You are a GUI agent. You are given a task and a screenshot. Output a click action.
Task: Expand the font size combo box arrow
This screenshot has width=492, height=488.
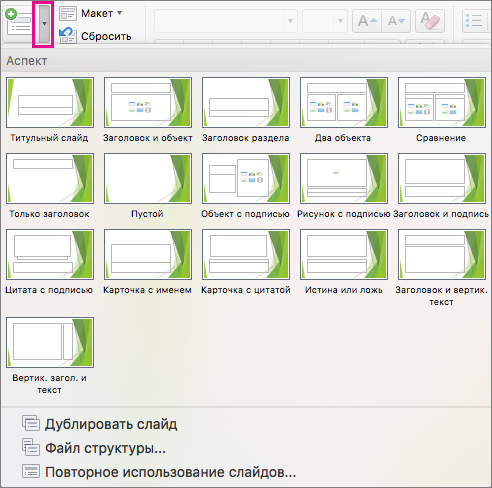pos(340,21)
